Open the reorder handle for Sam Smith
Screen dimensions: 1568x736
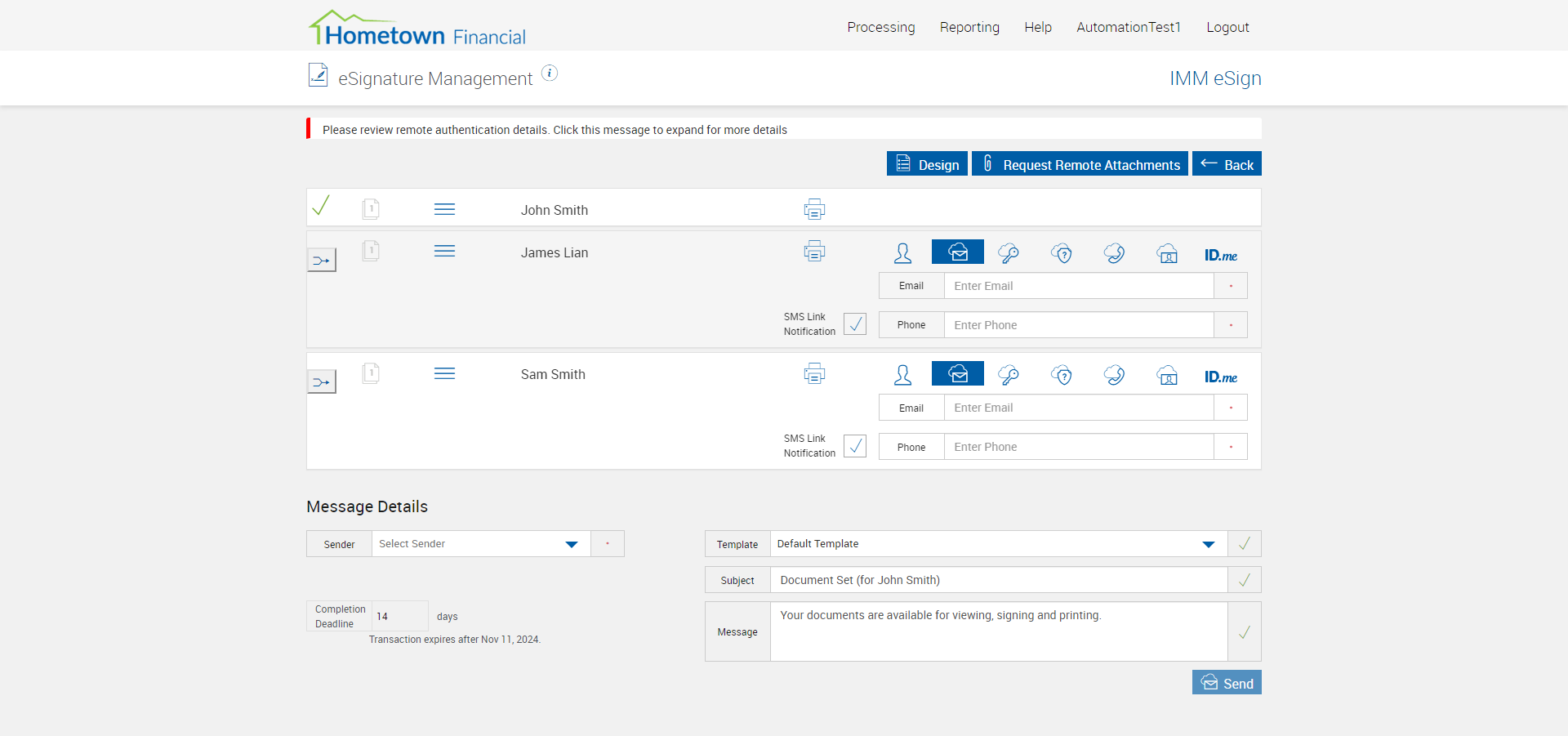point(444,374)
